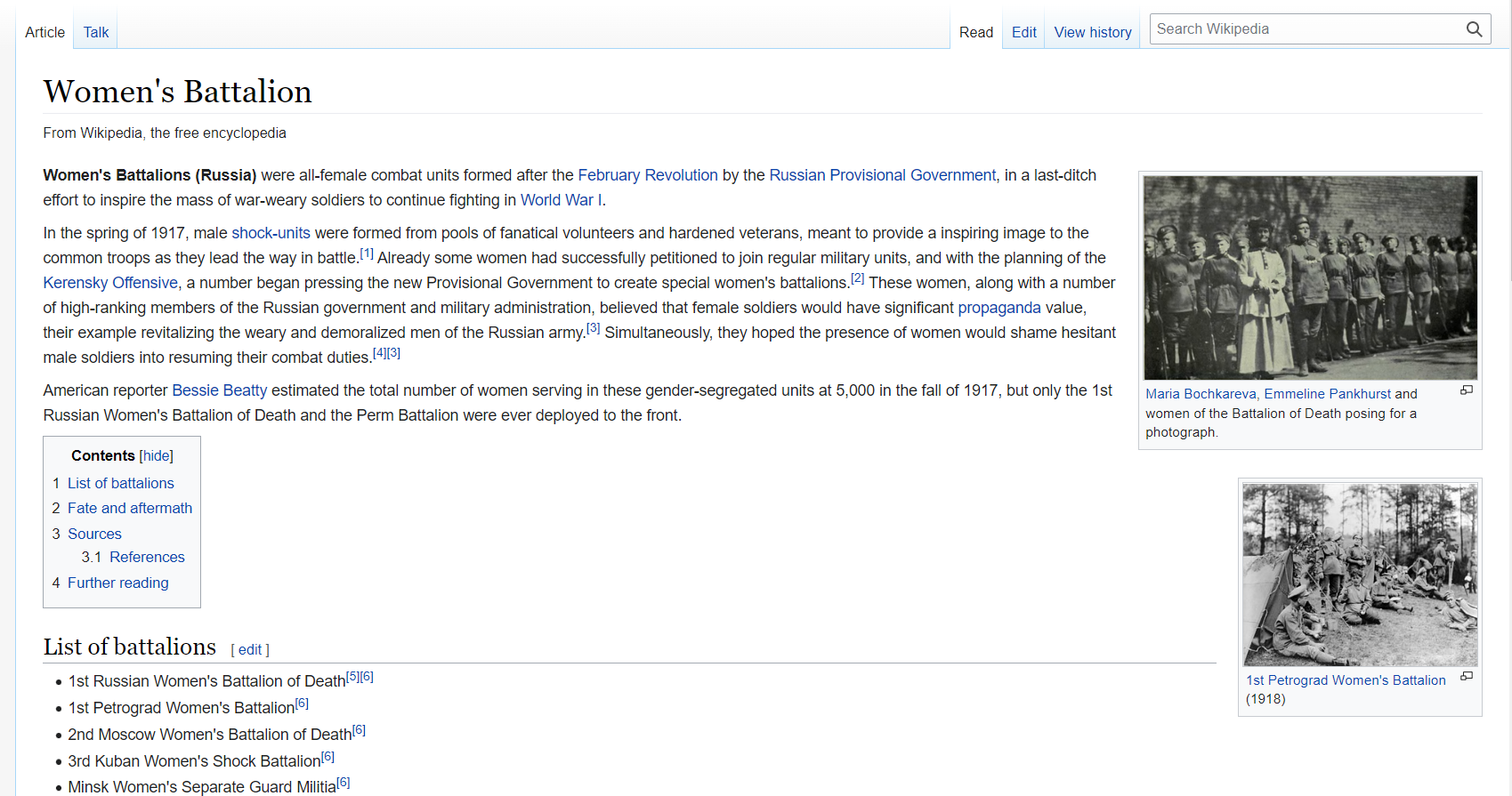This screenshot has height=796, width=1512.
Task: Click the Emmeline Pankhurst caption link
Action: (x=1327, y=394)
